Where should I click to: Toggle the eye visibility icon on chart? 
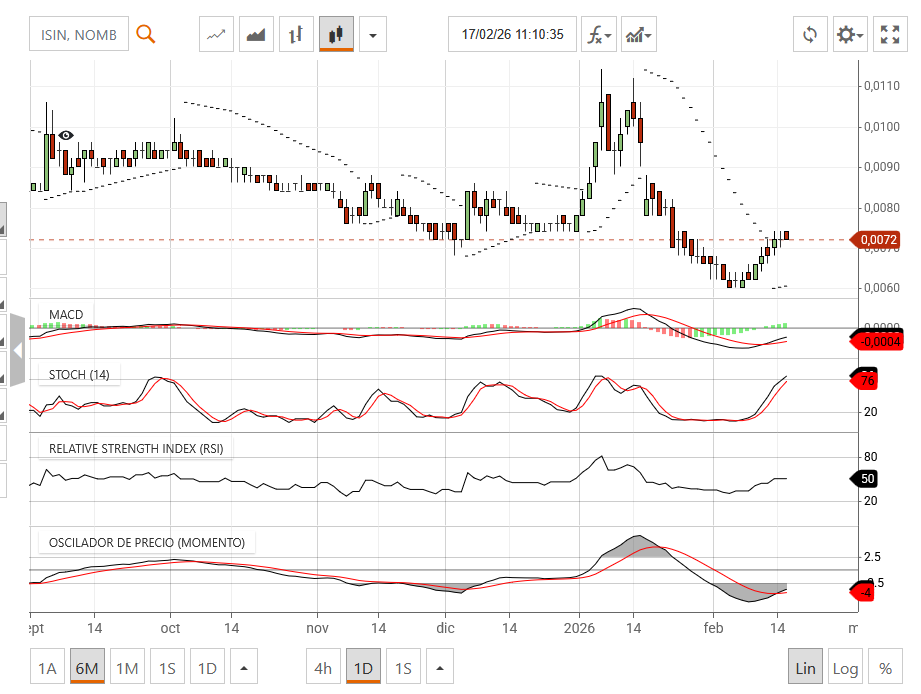(66, 136)
